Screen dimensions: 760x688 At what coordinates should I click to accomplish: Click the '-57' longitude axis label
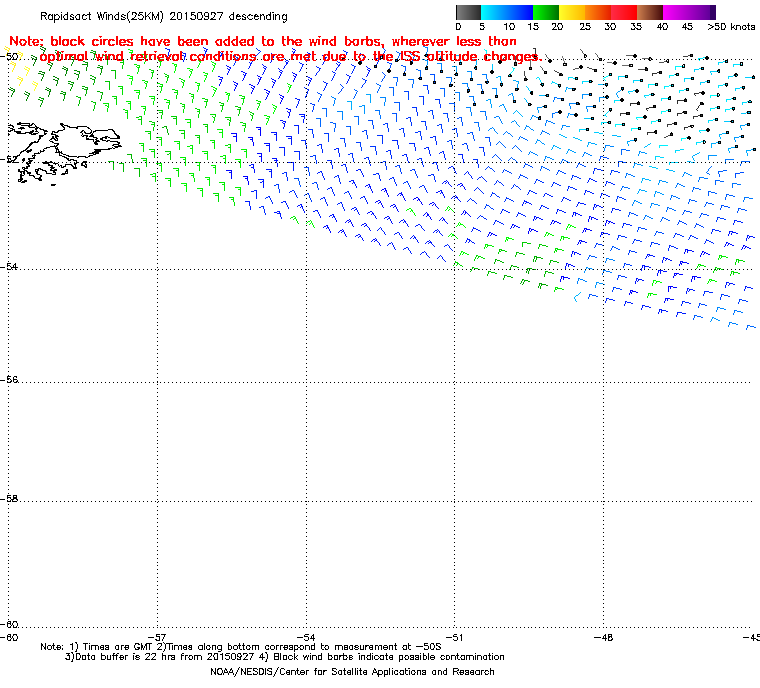pyautogui.click(x=157, y=637)
